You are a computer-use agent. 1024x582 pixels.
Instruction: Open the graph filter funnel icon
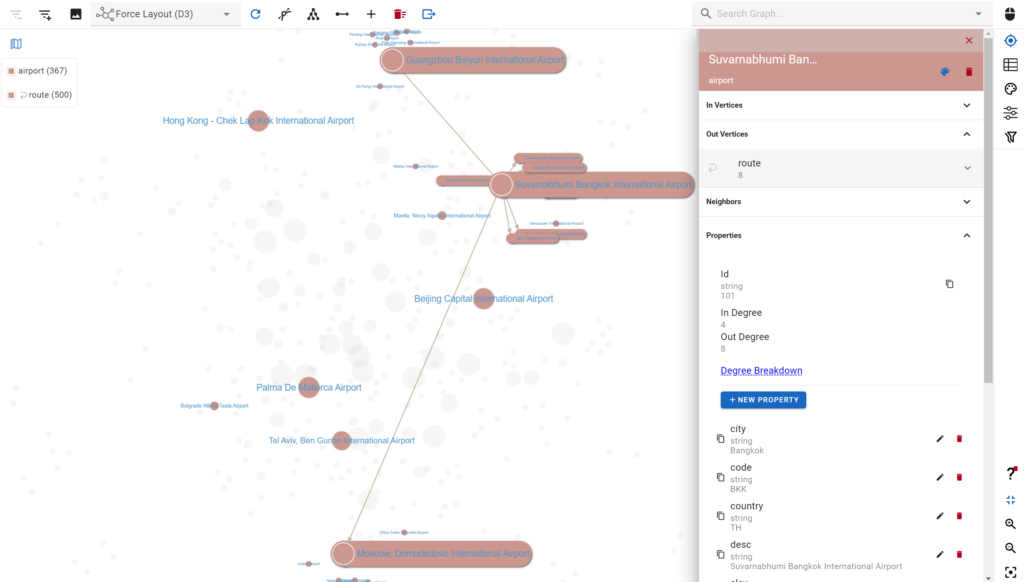click(x=1010, y=136)
